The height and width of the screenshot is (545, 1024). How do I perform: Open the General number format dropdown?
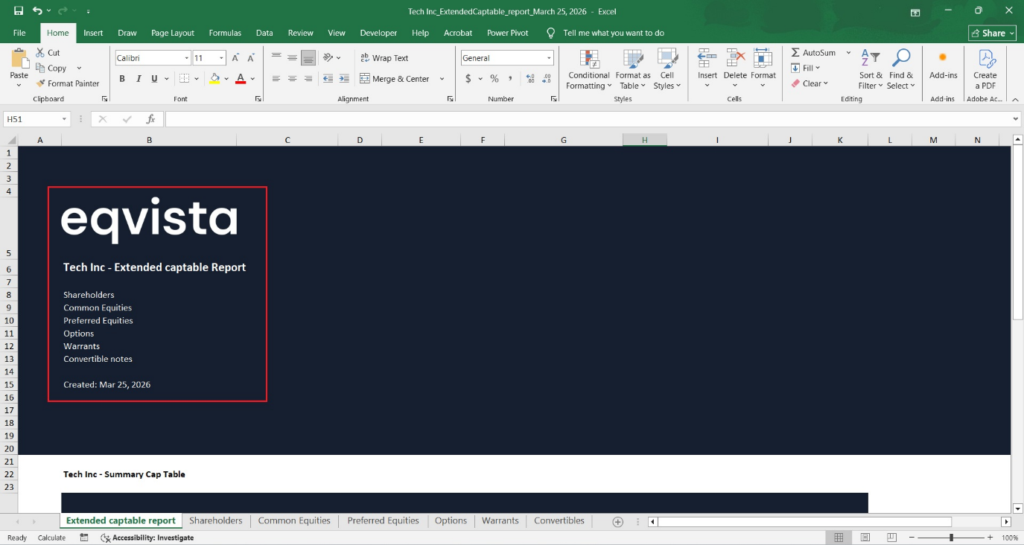click(548, 58)
